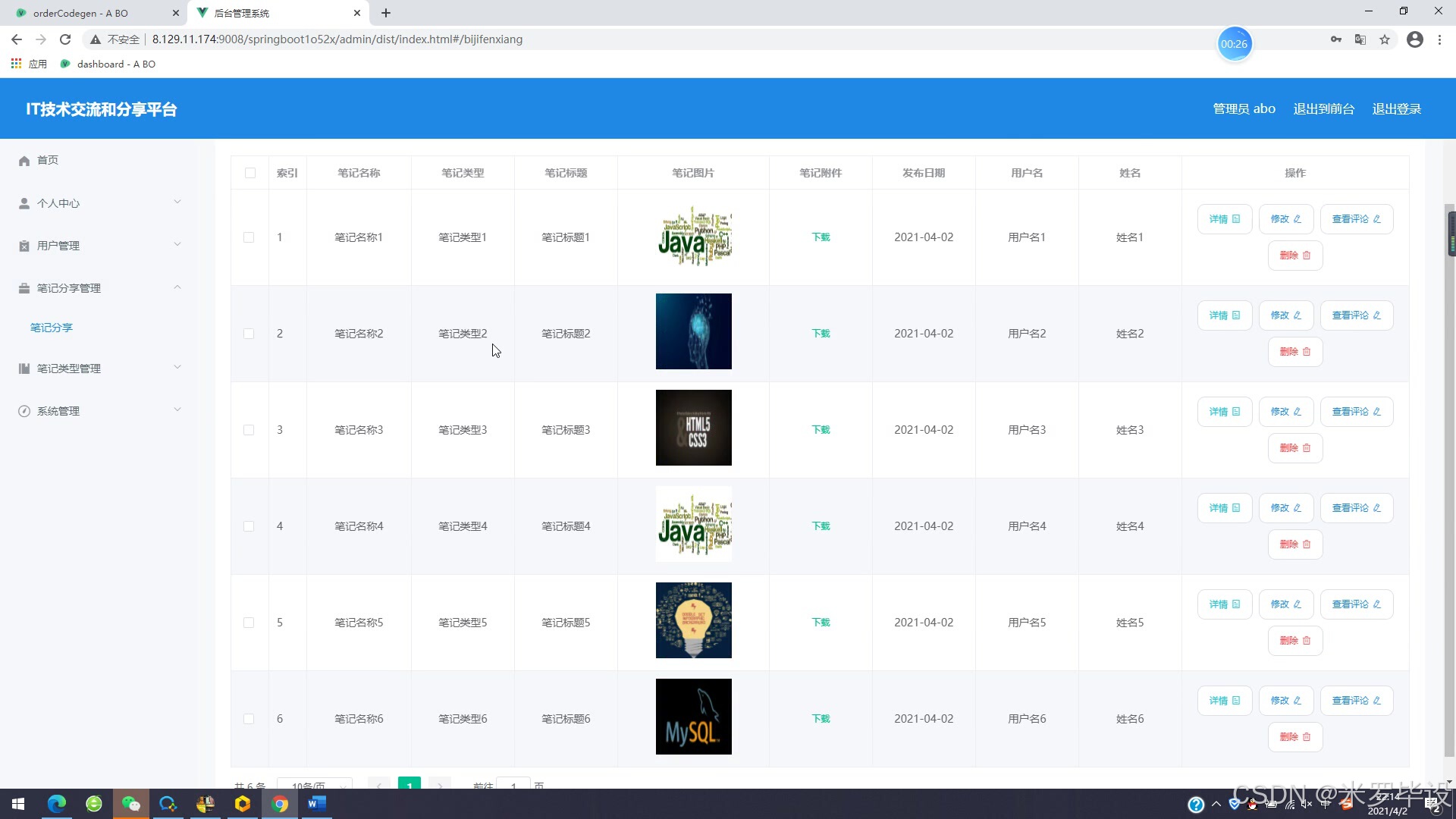
Task: Click the HTML5 CSS3 thumbnail in row 3
Action: click(x=694, y=428)
